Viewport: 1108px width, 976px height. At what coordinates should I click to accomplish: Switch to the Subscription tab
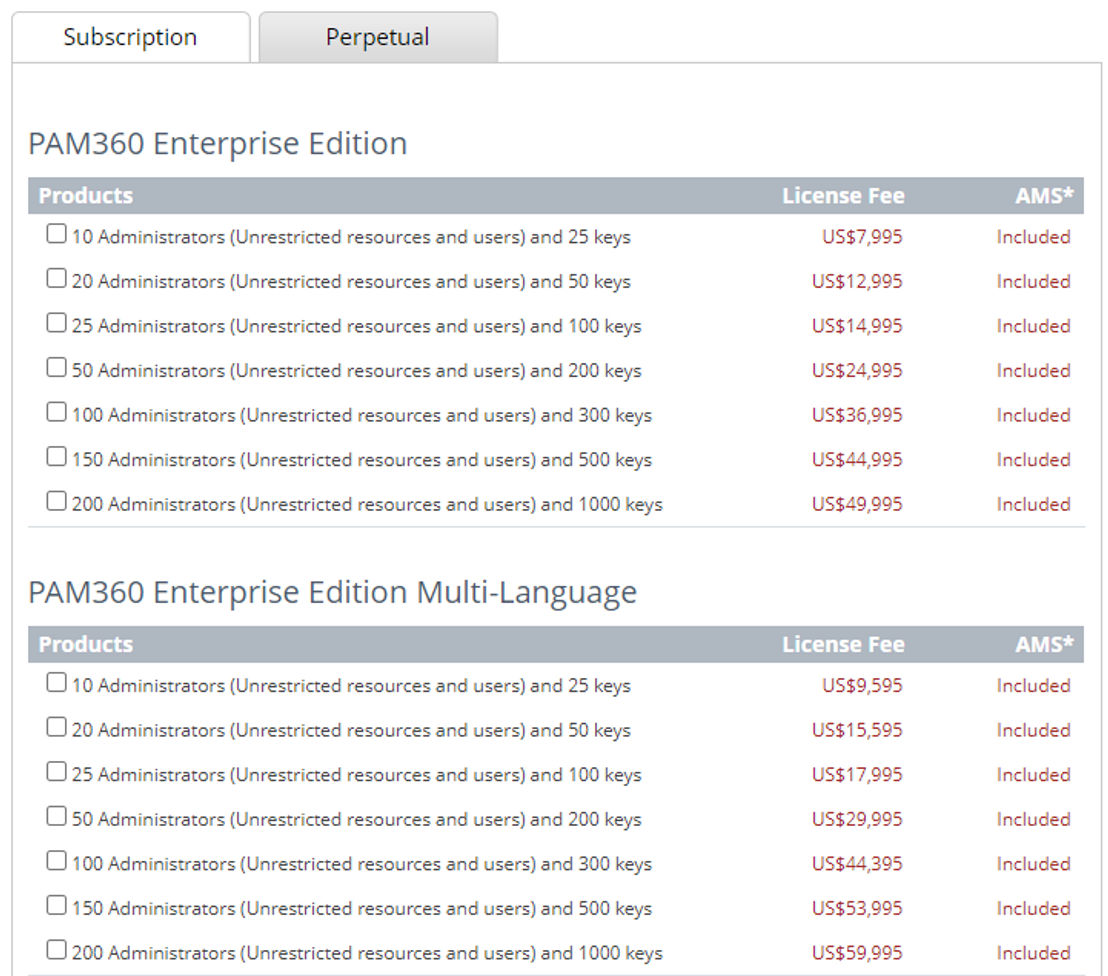coord(131,37)
